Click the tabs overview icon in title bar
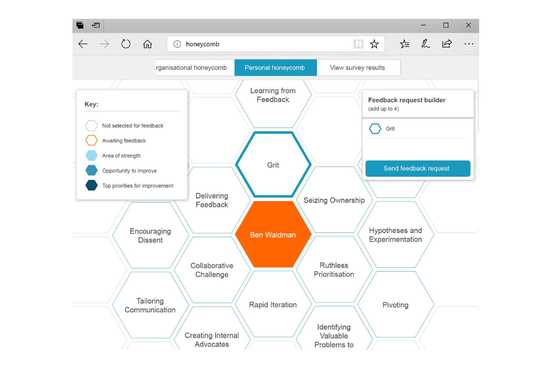The image size is (552, 368). coord(80,25)
